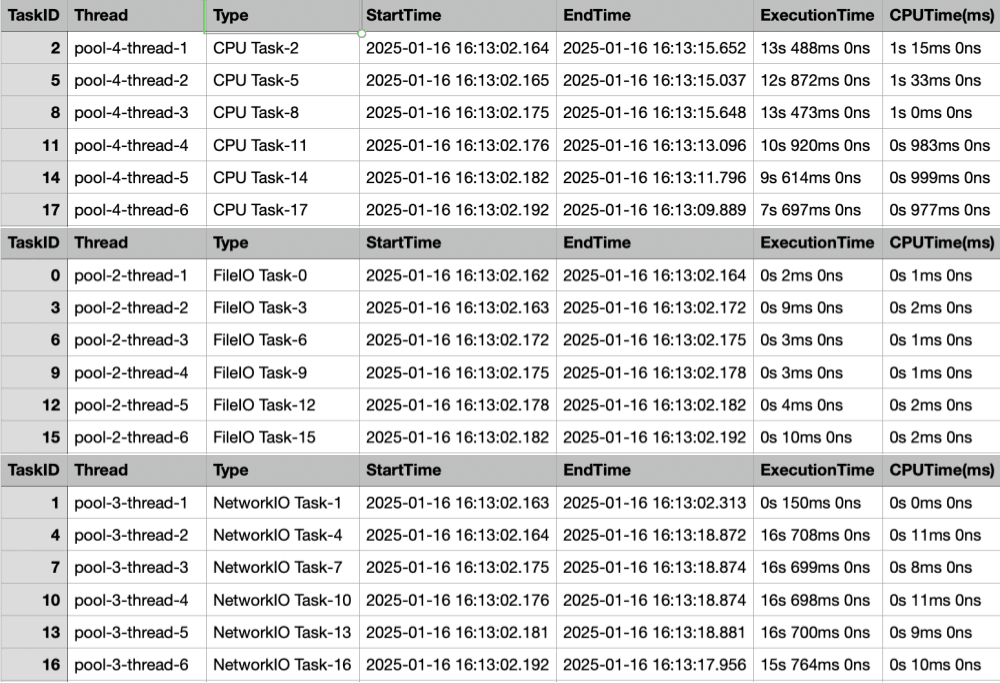The width and height of the screenshot is (1000, 683).
Task: Select the CPU Task-8 Type cell
Action: tap(282, 113)
